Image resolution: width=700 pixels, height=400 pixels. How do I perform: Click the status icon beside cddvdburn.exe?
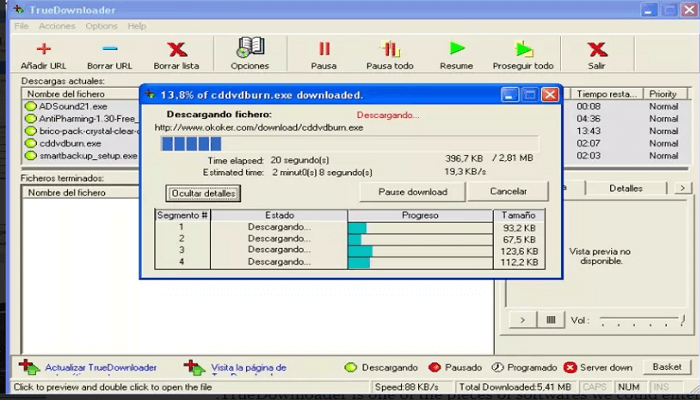tap(30, 143)
